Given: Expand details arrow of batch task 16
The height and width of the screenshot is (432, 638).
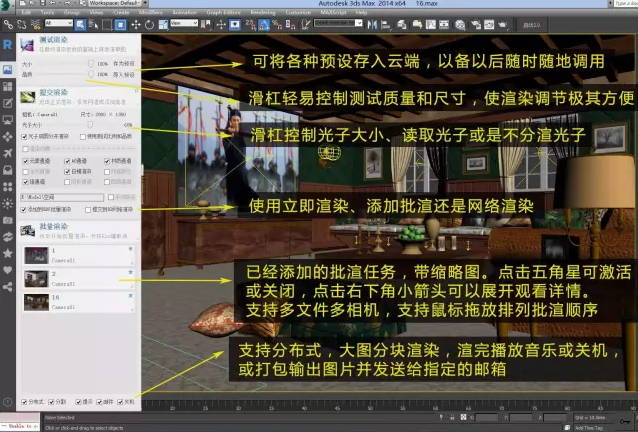Looking at the screenshot, I should [x=131, y=310].
